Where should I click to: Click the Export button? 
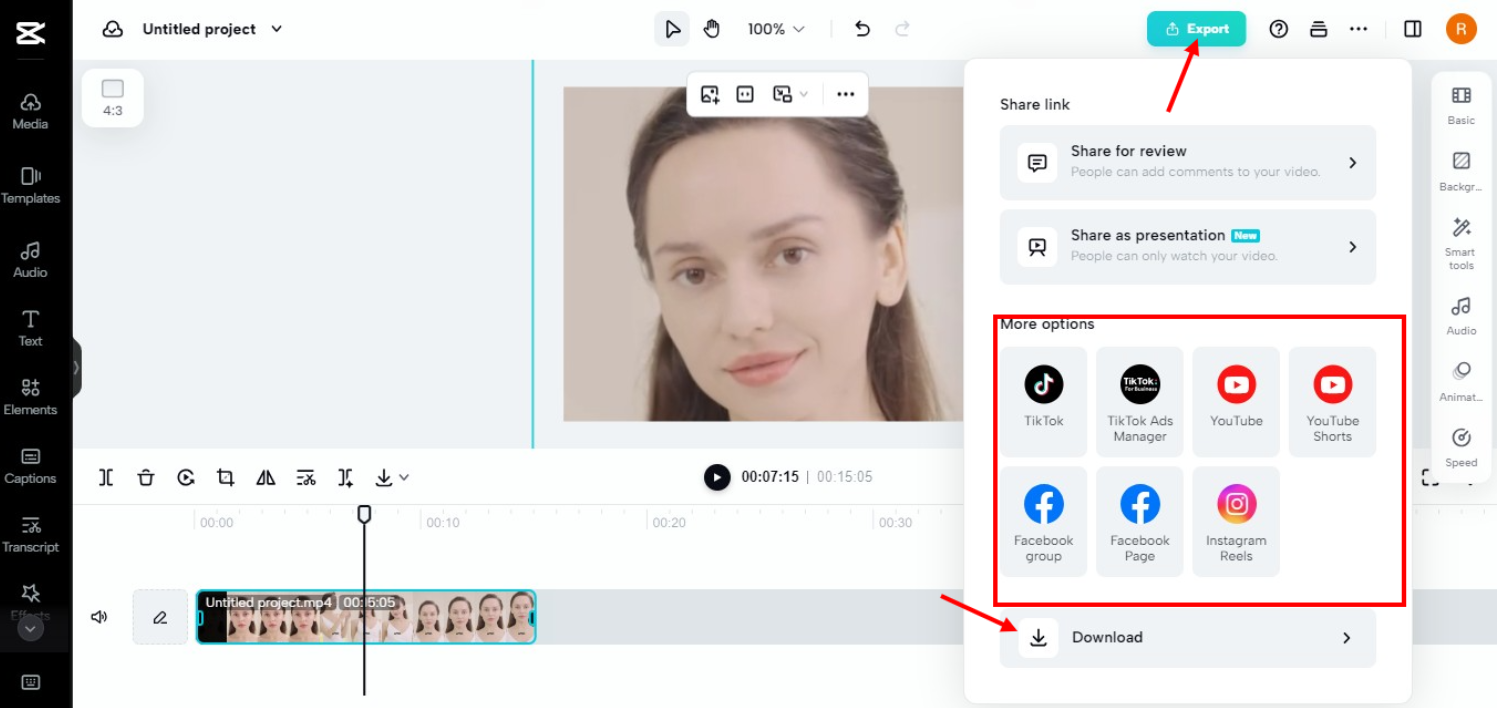pyautogui.click(x=1196, y=29)
